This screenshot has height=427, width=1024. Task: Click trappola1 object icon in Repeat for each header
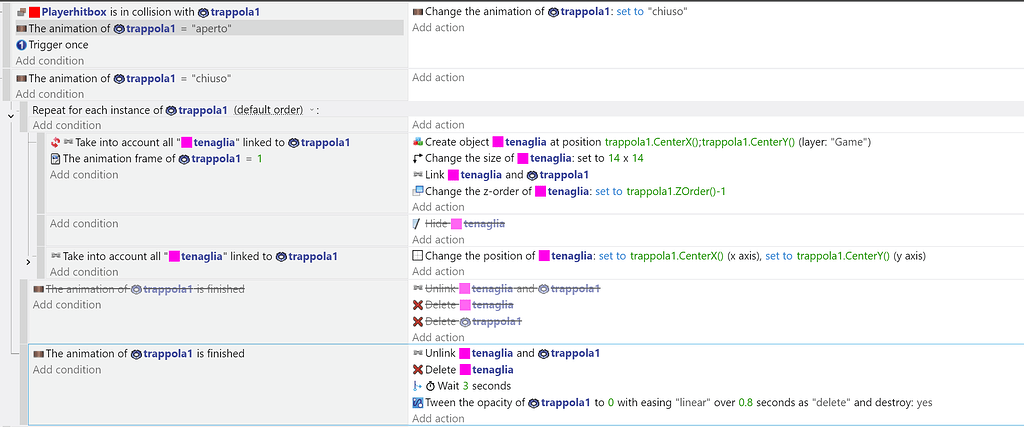click(x=171, y=110)
